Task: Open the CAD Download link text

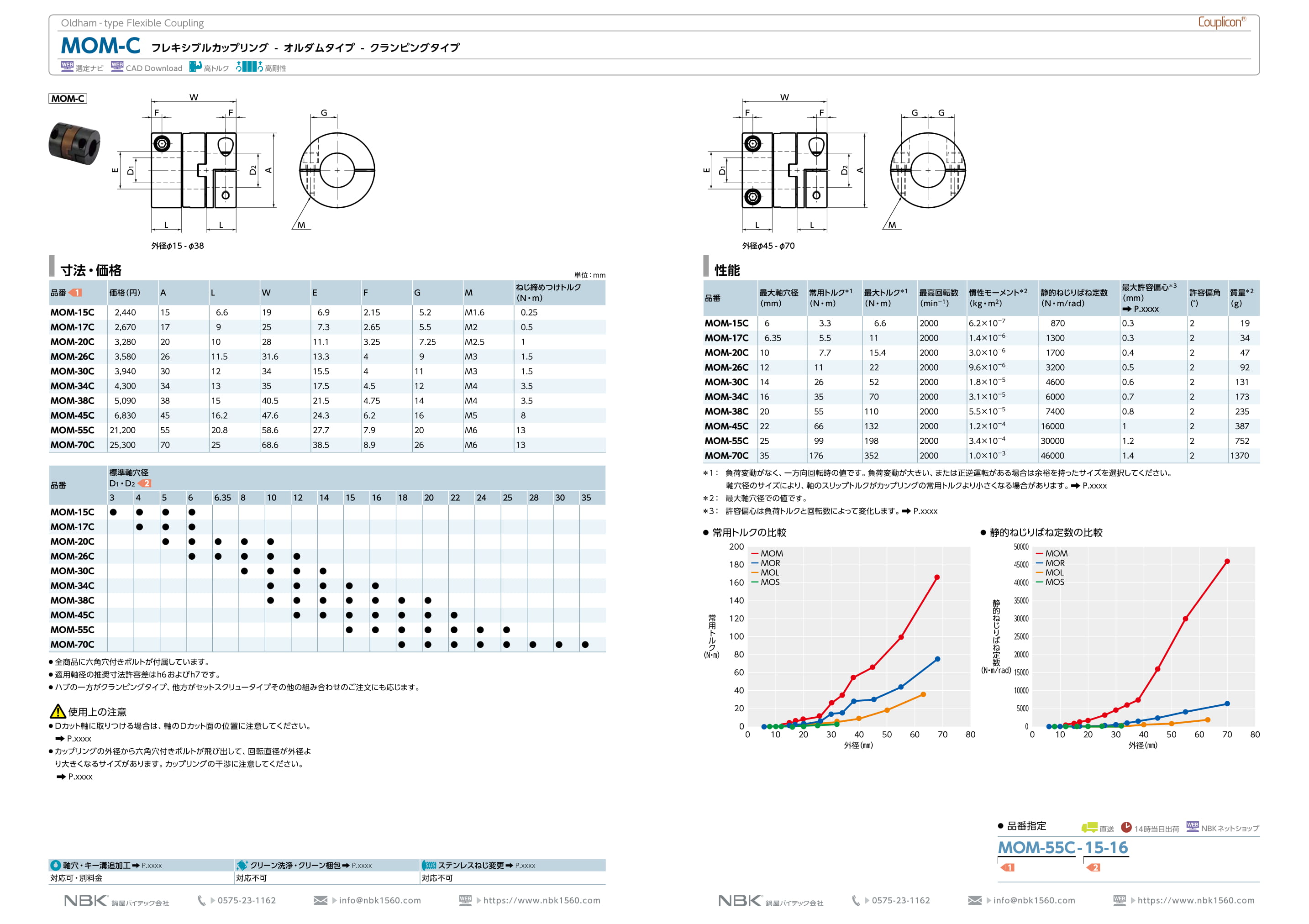Action: coord(154,68)
